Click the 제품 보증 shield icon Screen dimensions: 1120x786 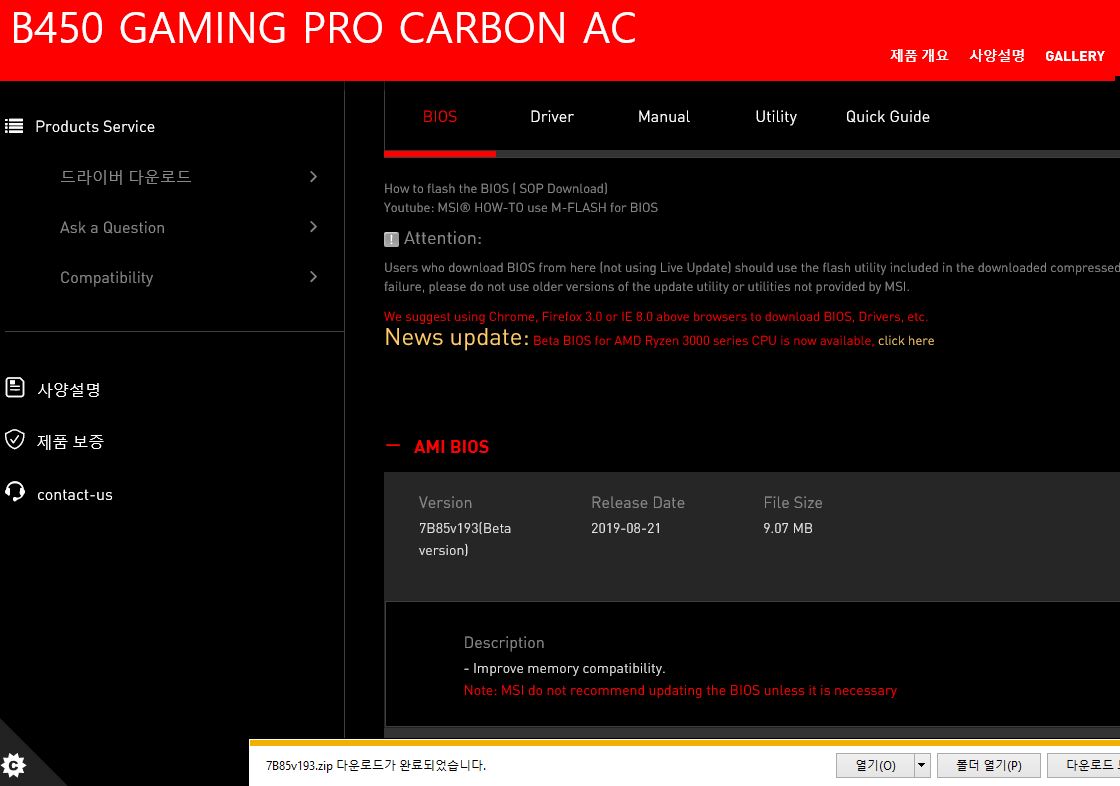(x=14, y=439)
